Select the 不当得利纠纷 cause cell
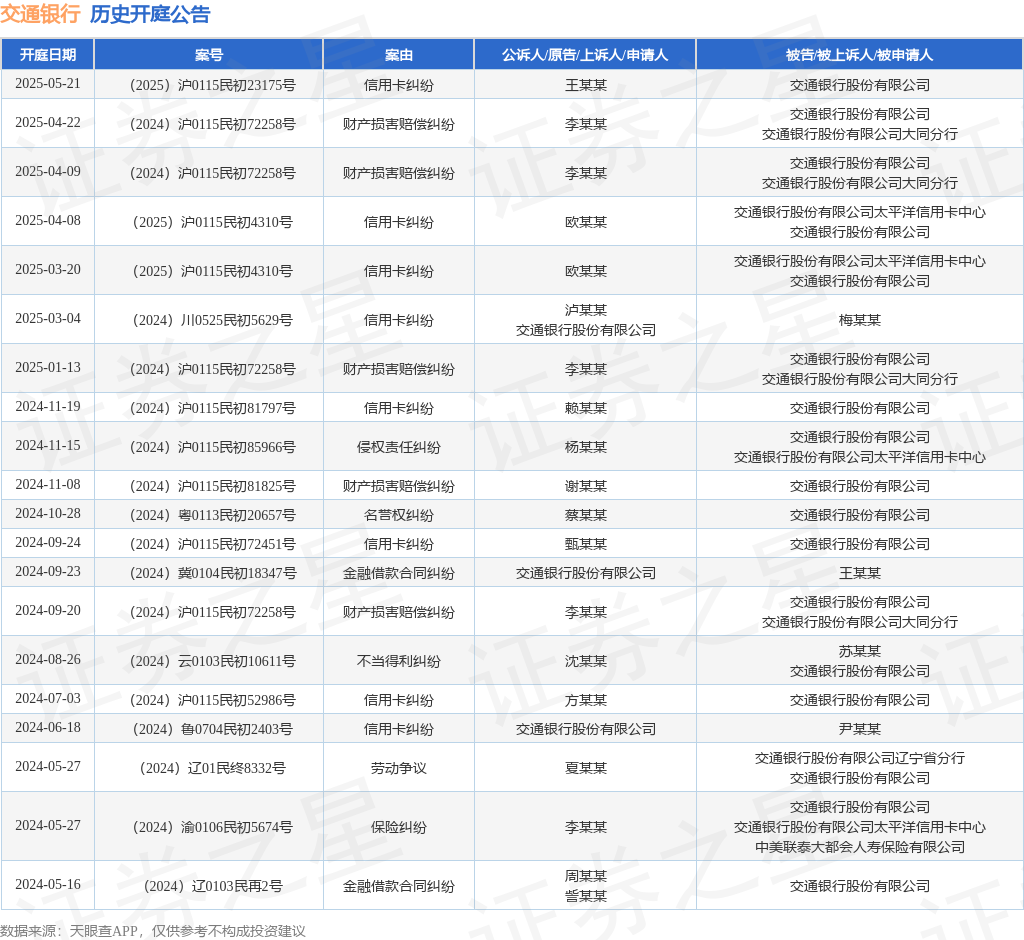The width and height of the screenshot is (1024, 940). click(x=398, y=662)
